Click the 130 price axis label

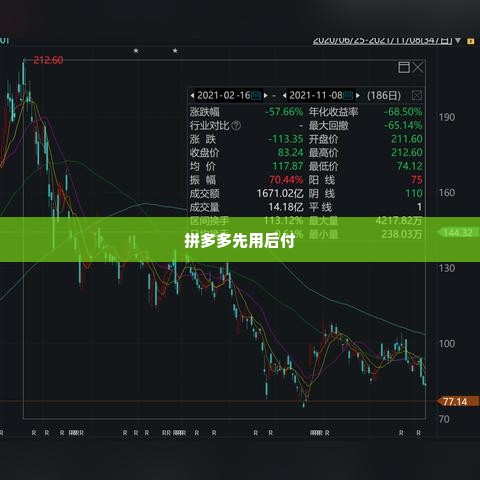coord(447,268)
